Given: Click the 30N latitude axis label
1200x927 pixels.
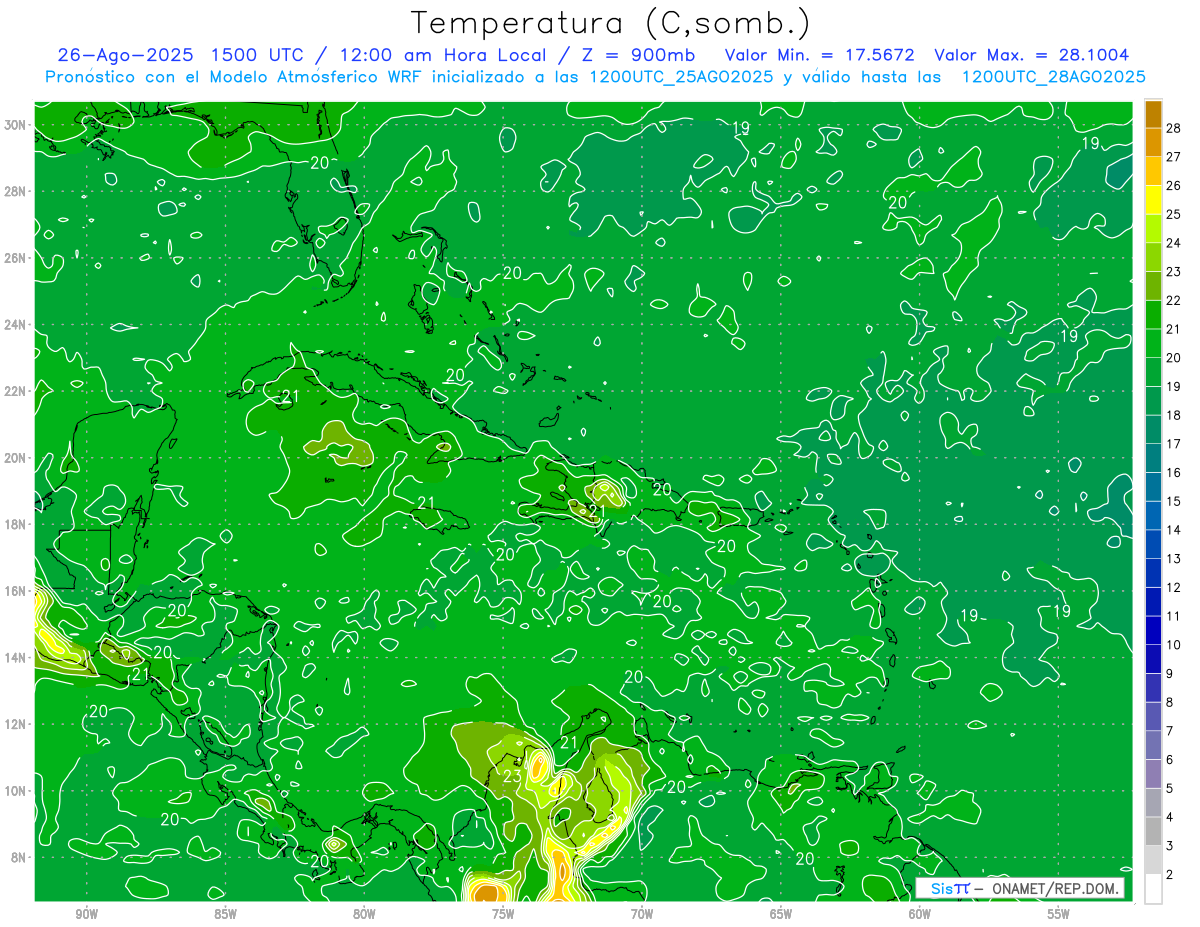Looking at the screenshot, I should (x=15, y=125).
